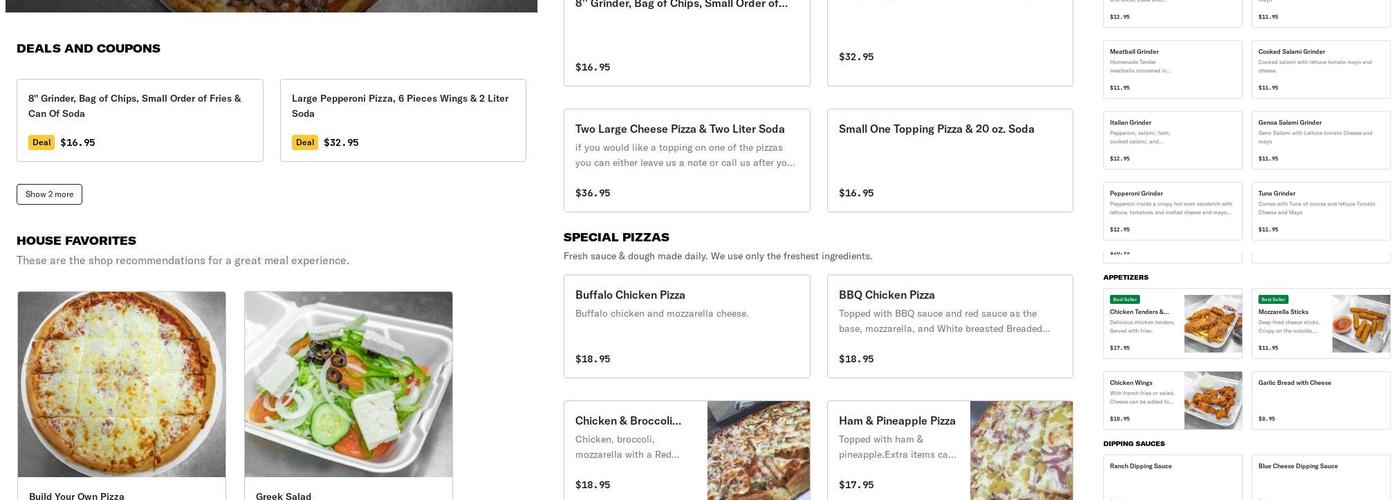The height and width of the screenshot is (500, 1400).
Task: Select the Cooked Salami Grinder item
Action: tap(1320, 69)
